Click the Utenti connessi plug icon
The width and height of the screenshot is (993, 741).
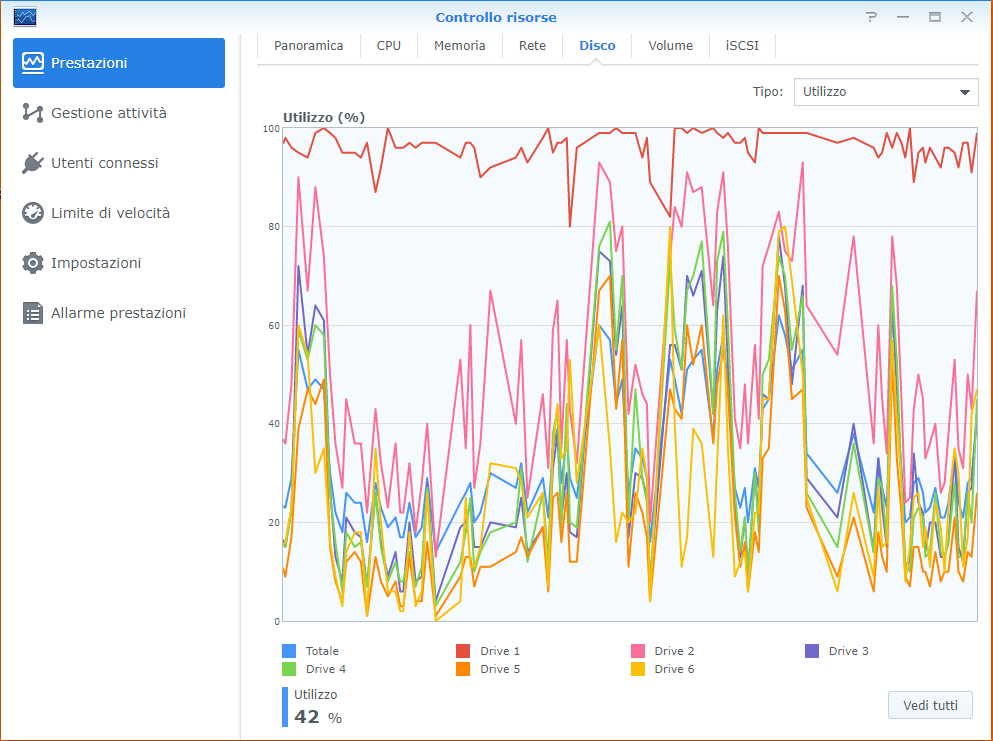click(x=34, y=163)
